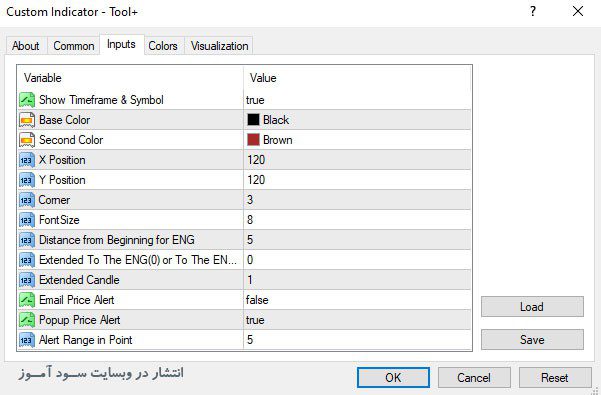Select the 'Y Position' variable name
The width and height of the screenshot is (601, 395).
(62, 180)
